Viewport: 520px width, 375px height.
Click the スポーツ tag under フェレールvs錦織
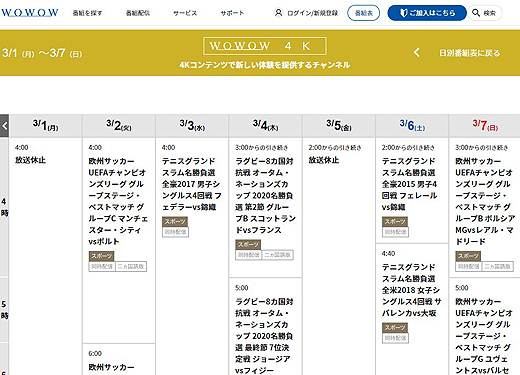click(395, 222)
